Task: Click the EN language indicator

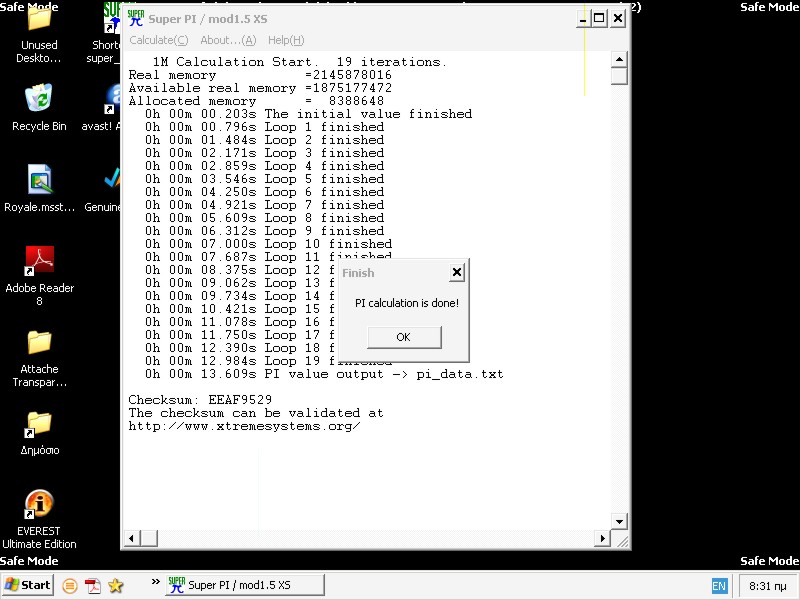Action: coord(719,586)
